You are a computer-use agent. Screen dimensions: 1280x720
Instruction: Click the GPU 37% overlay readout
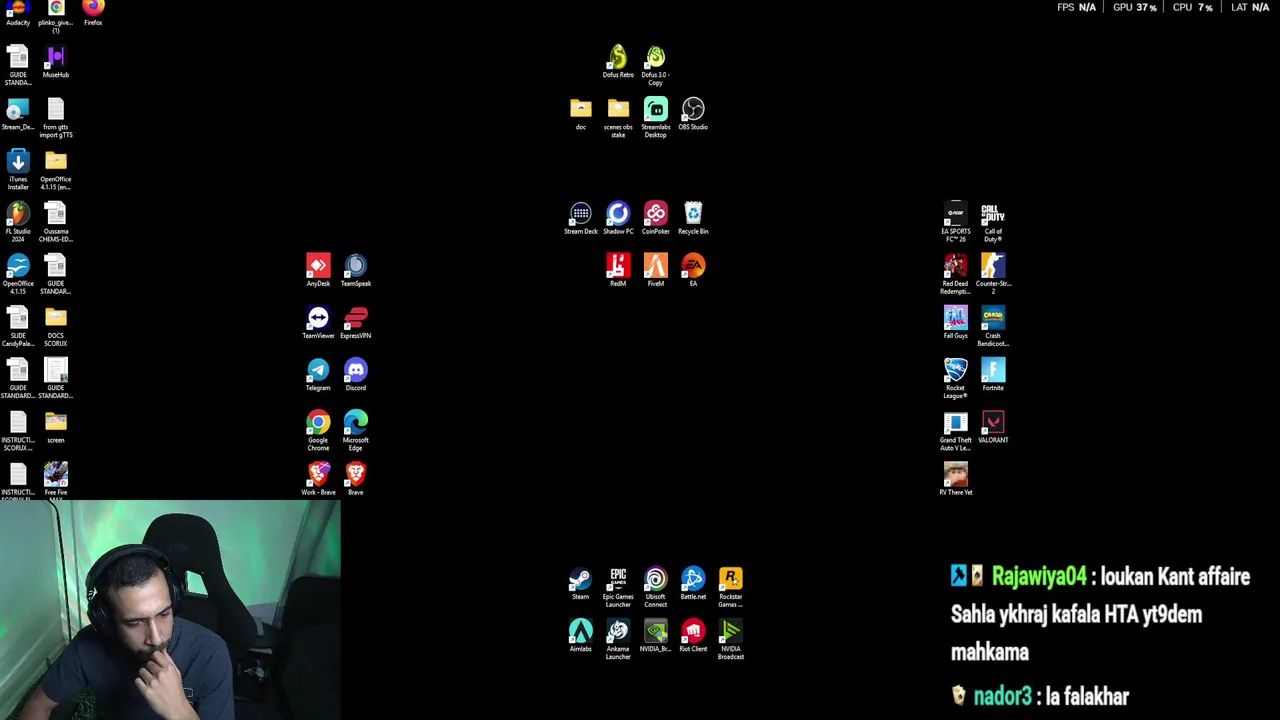pyautogui.click(x=1134, y=7)
